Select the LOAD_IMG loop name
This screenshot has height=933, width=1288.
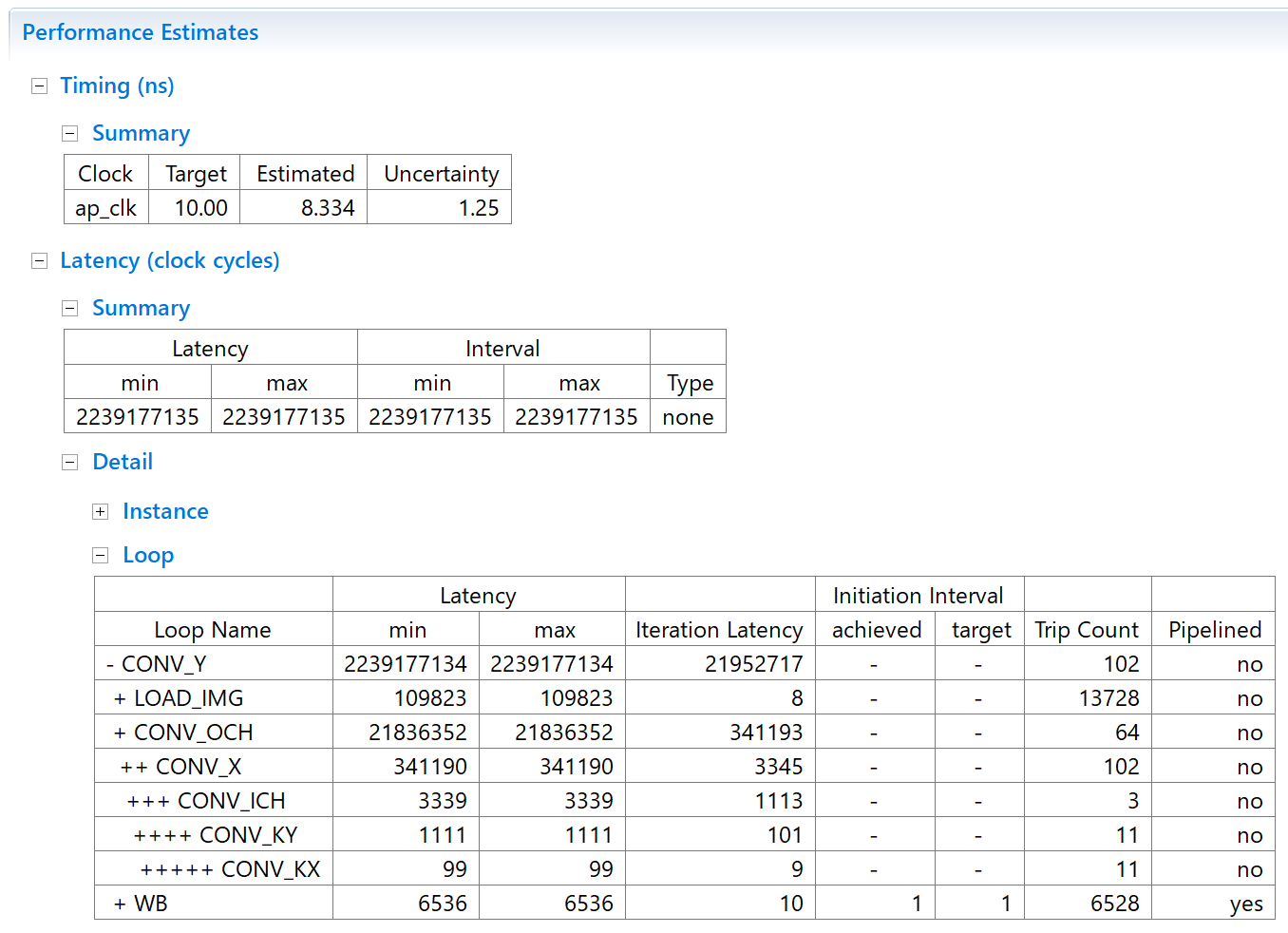(x=214, y=697)
